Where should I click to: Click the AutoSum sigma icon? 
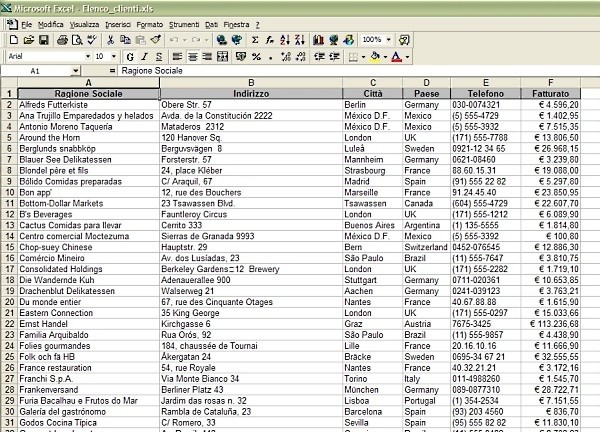(252, 40)
